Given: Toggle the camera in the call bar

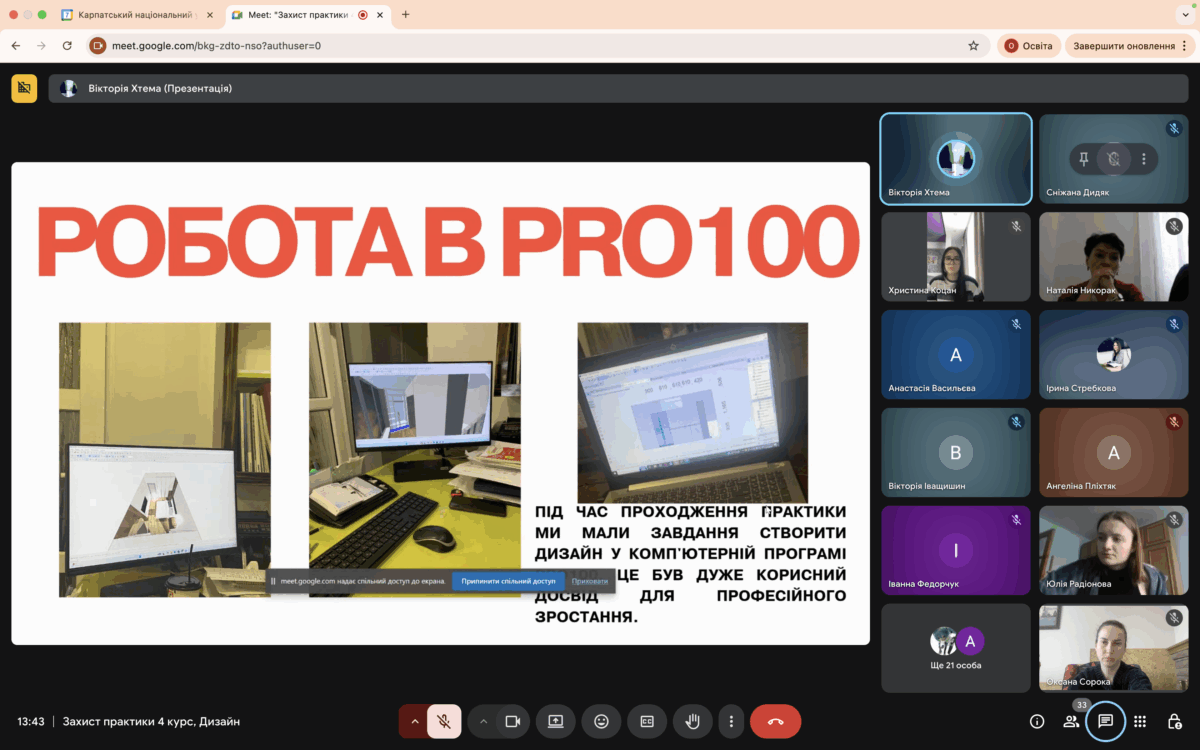Looking at the screenshot, I should [x=513, y=721].
